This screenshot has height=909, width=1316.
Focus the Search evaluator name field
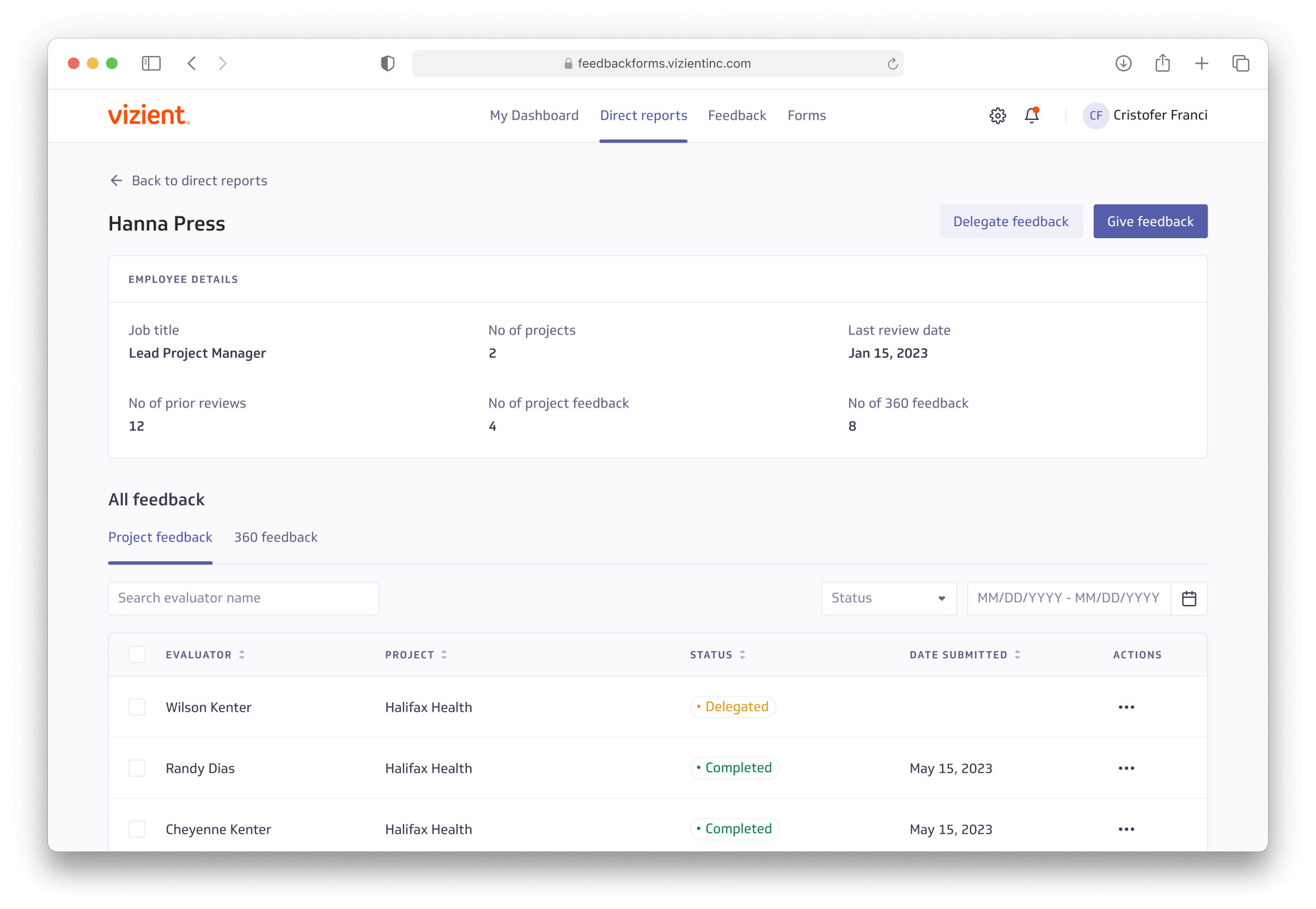(x=243, y=598)
